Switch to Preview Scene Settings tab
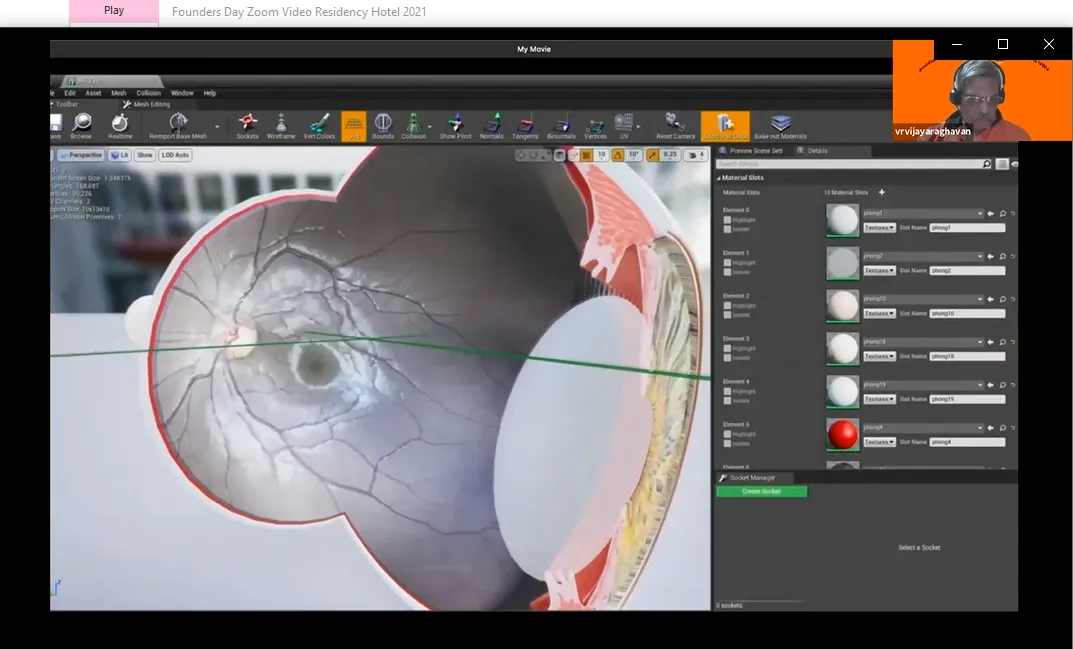The height and width of the screenshot is (649, 1073). point(751,151)
